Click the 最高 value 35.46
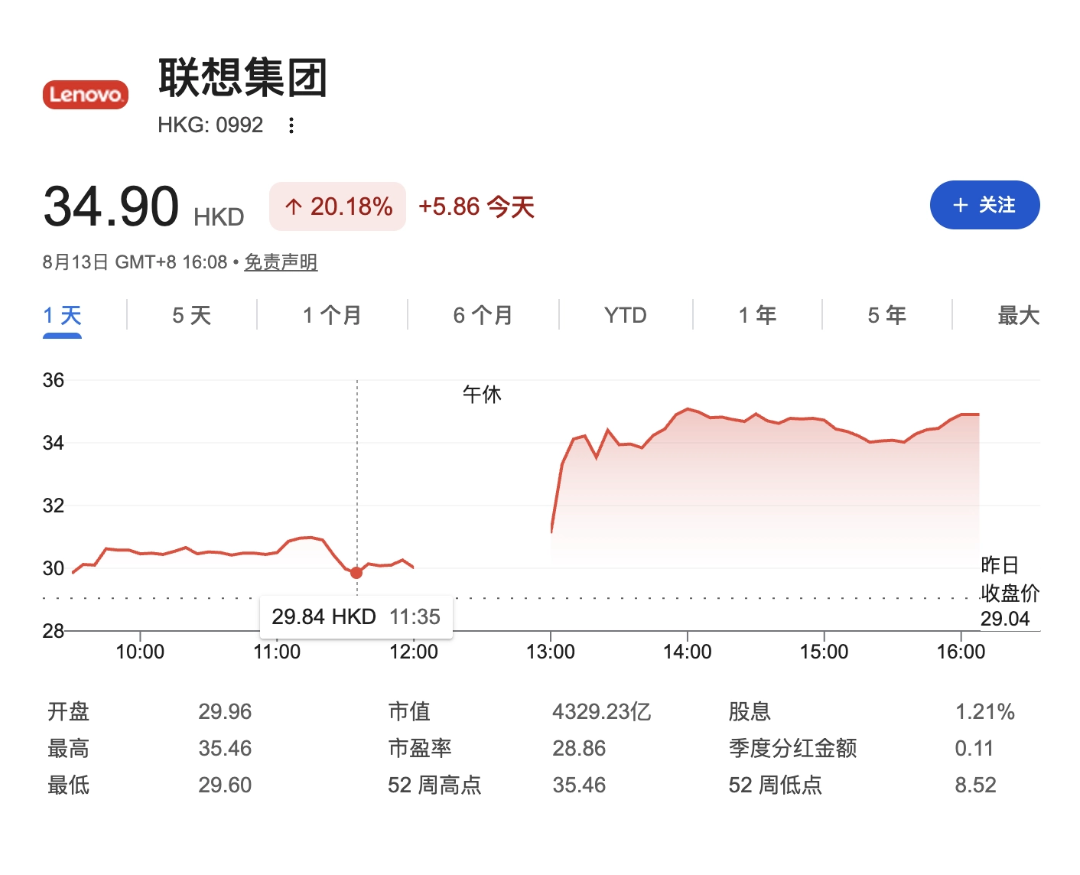This screenshot has width=1080, height=875. coord(225,748)
